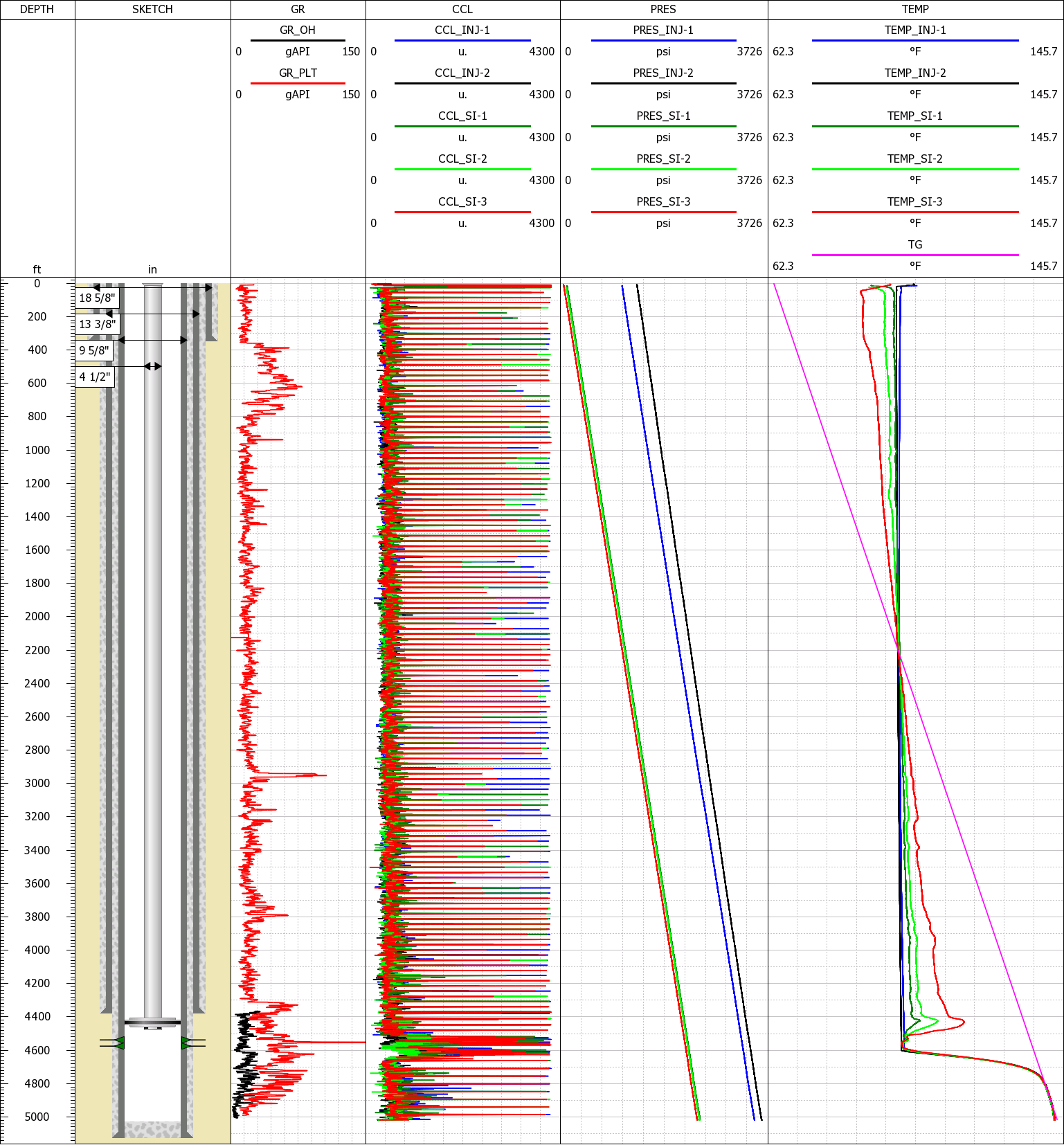Click the CCL_SI-2 curve label
This screenshot has height=1145, width=1064.
462,159
